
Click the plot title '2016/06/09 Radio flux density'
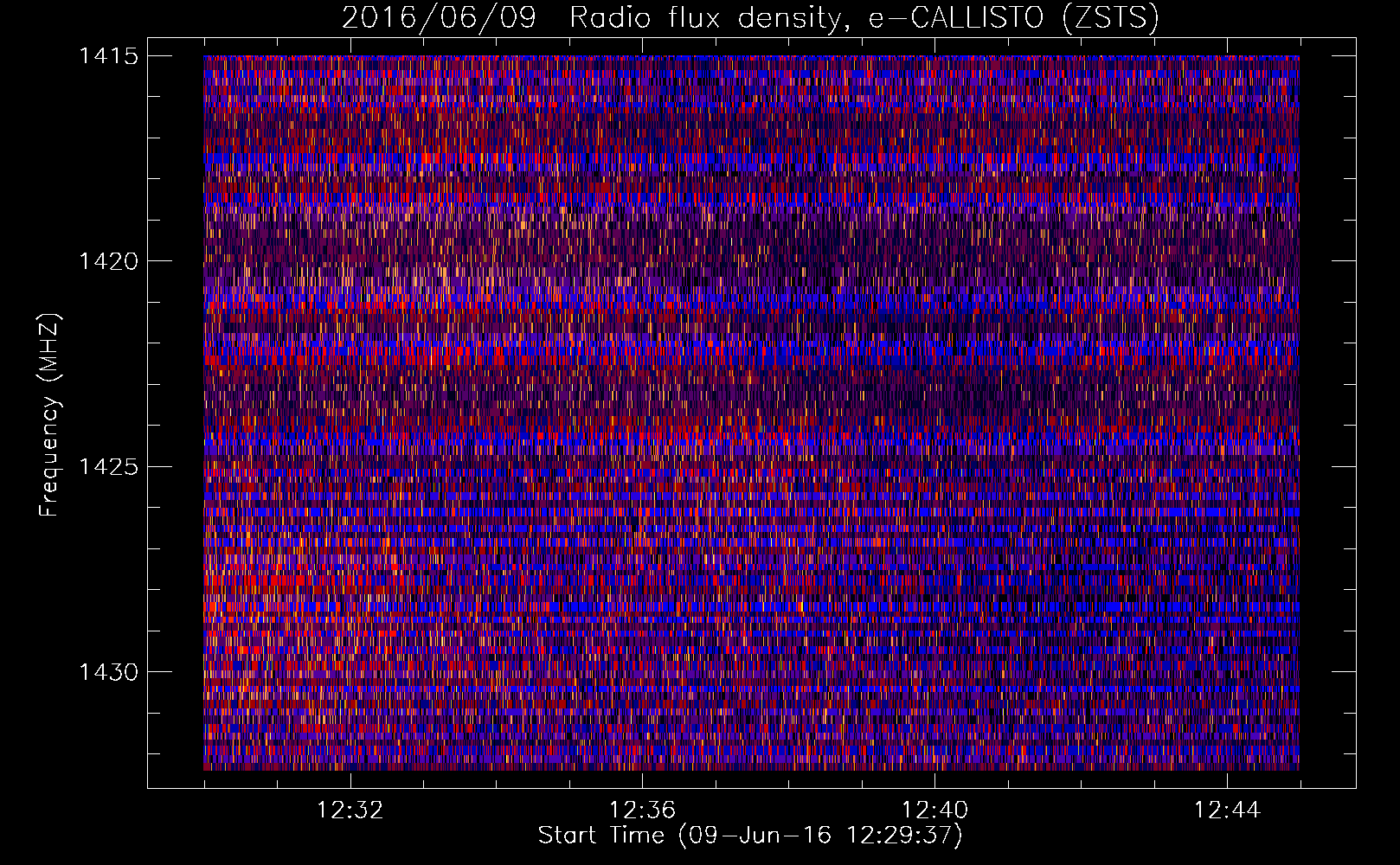(750, 17)
